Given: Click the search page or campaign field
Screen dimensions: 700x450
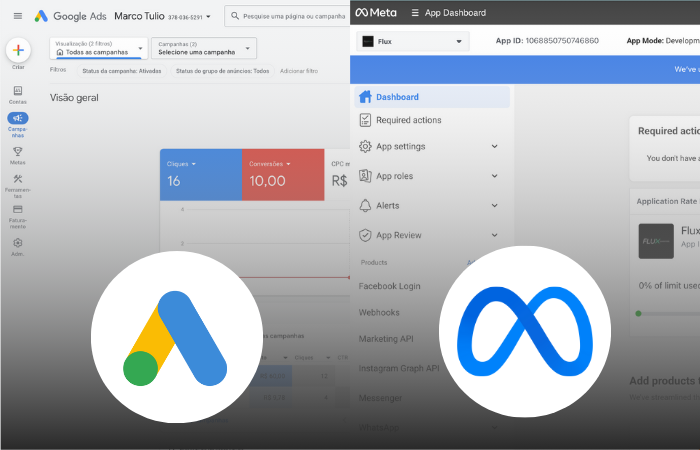Looking at the screenshot, I should tap(287, 16).
